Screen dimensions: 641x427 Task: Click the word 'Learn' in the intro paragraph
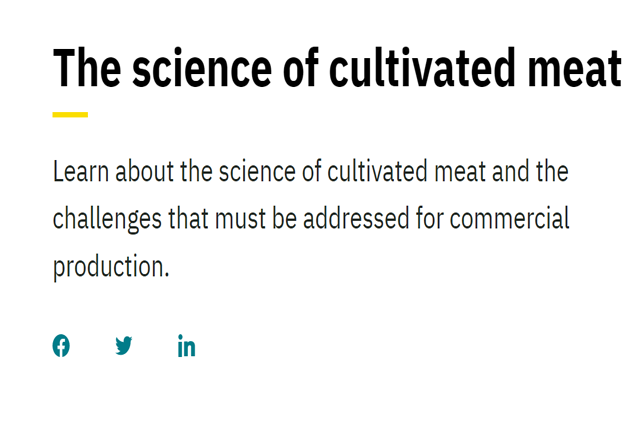pos(81,172)
